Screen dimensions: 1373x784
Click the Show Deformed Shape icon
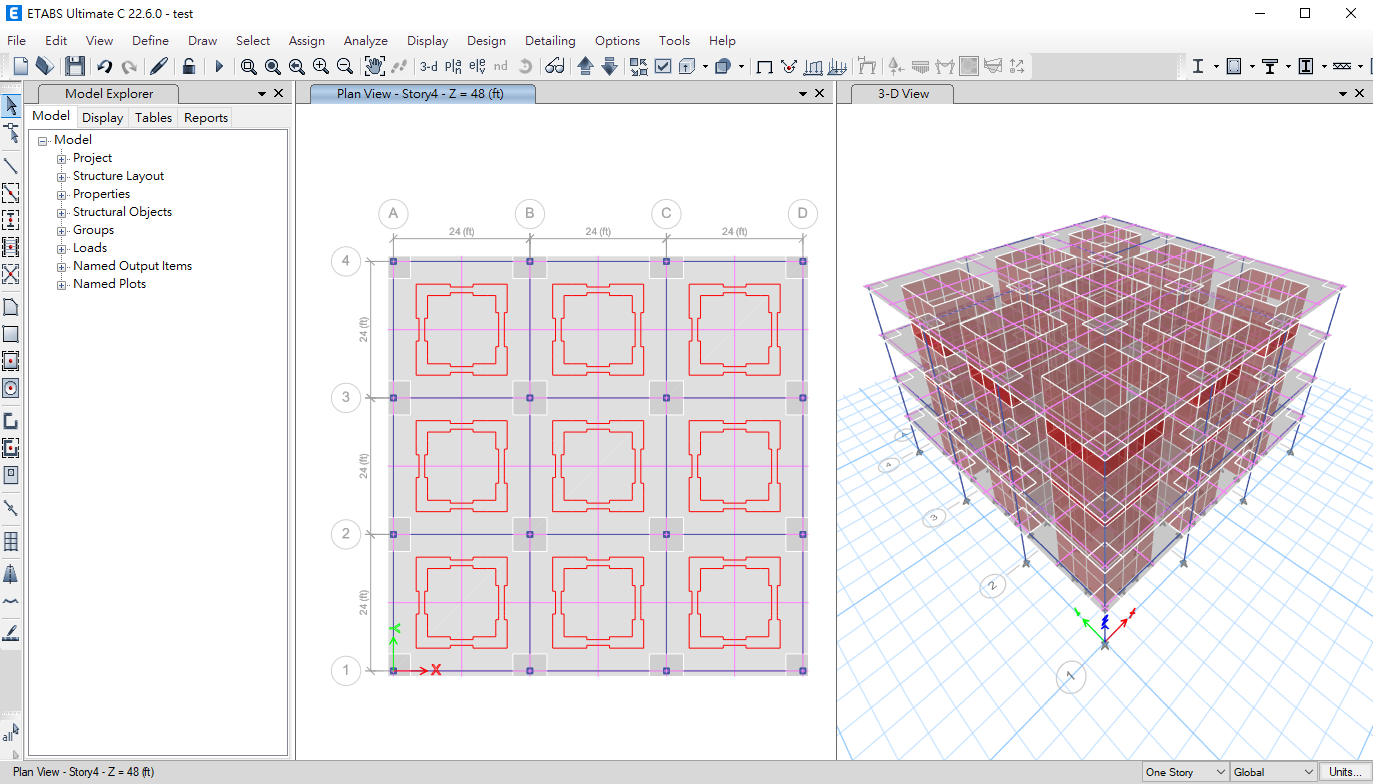point(789,66)
